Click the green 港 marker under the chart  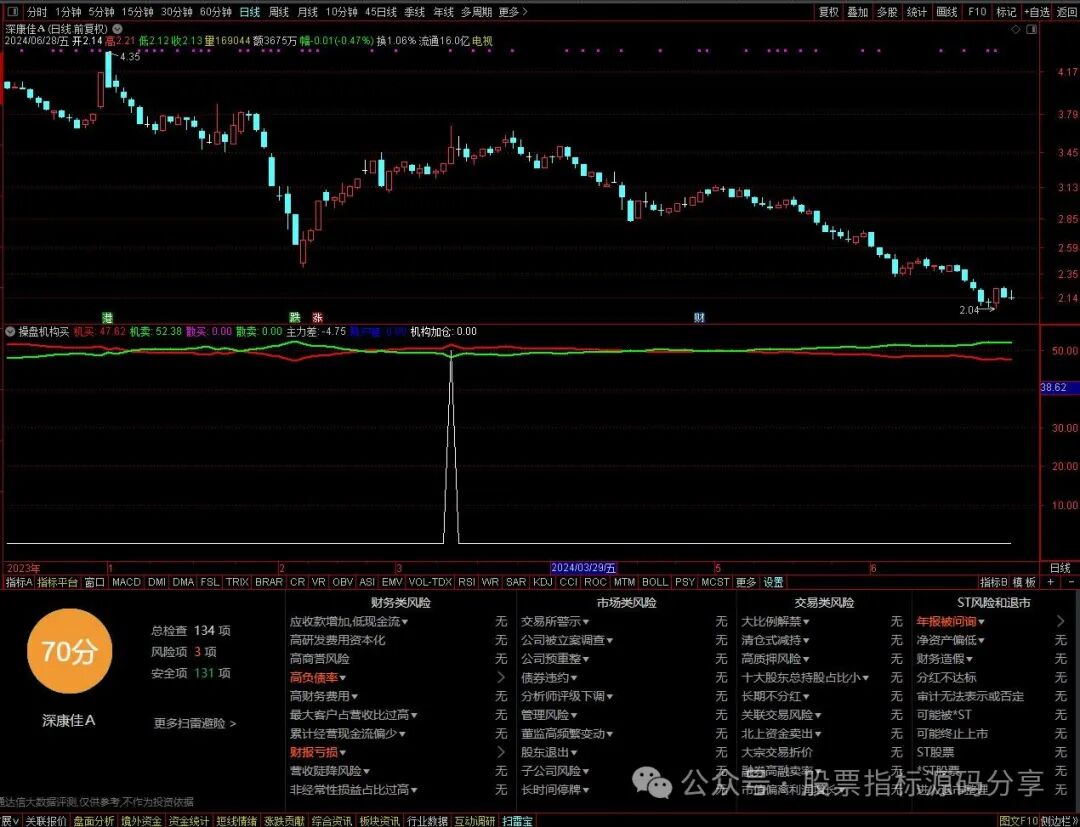click(x=107, y=317)
